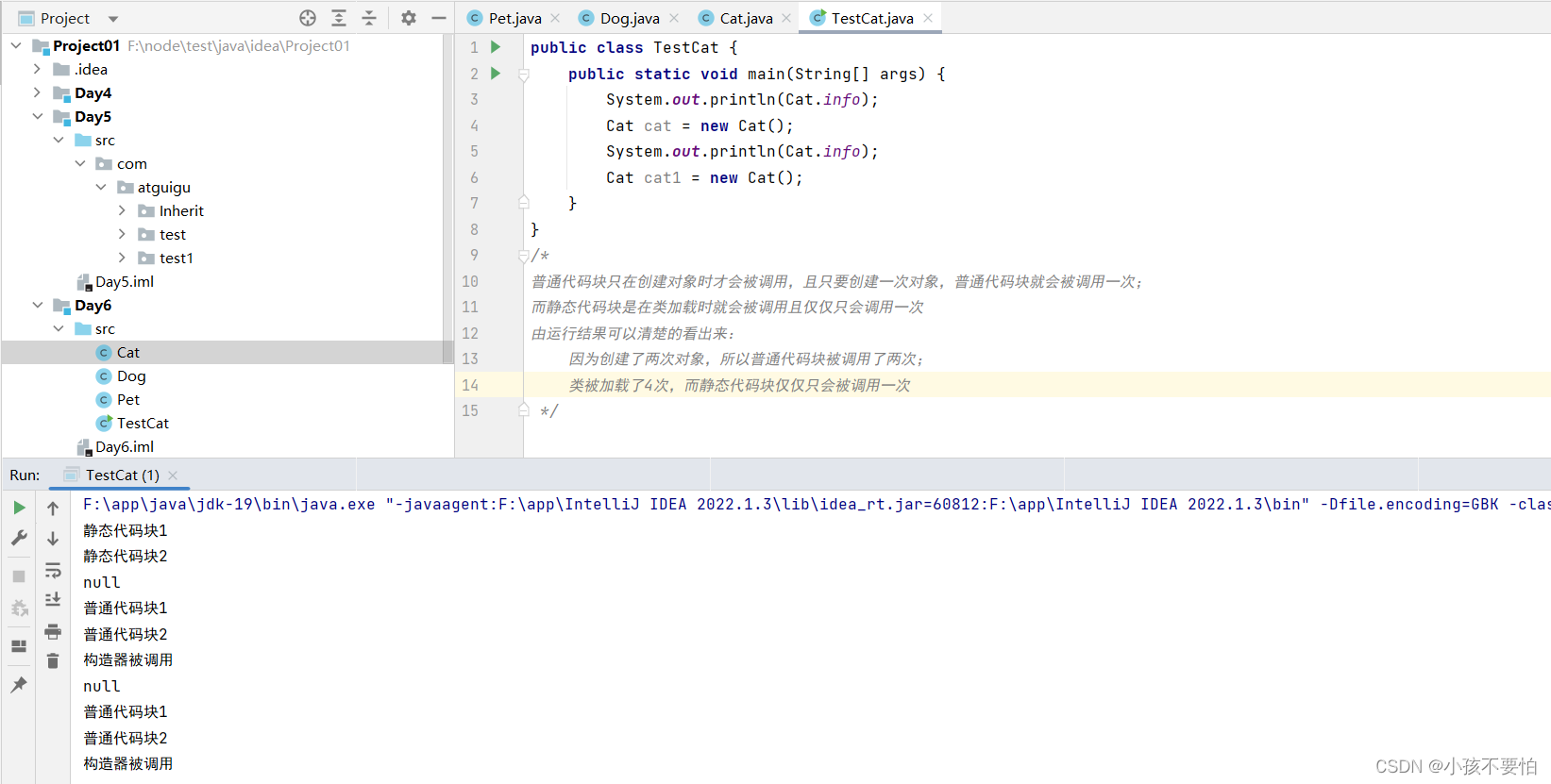This screenshot has height=784, width=1551.
Task: Expand the Inherit package
Action: point(122,210)
